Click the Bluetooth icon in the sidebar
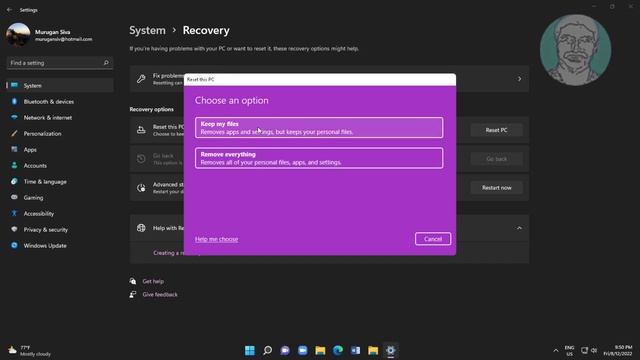The height and width of the screenshot is (360, 640). pos(14,101)
